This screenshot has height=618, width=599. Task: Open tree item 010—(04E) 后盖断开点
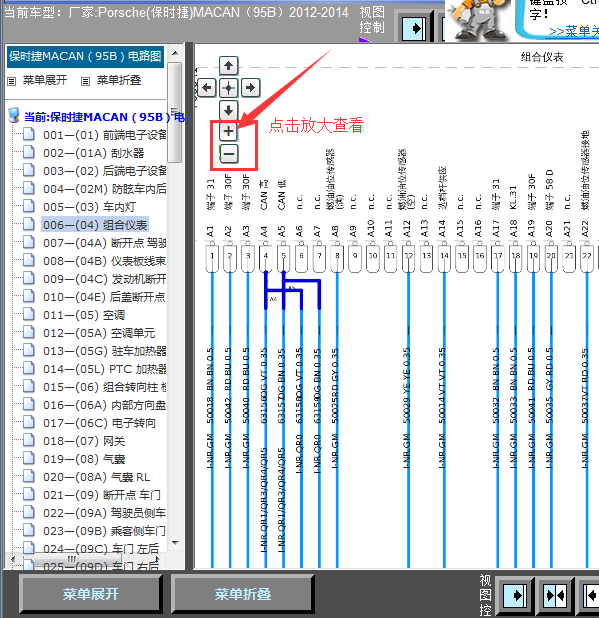(104, 297)
